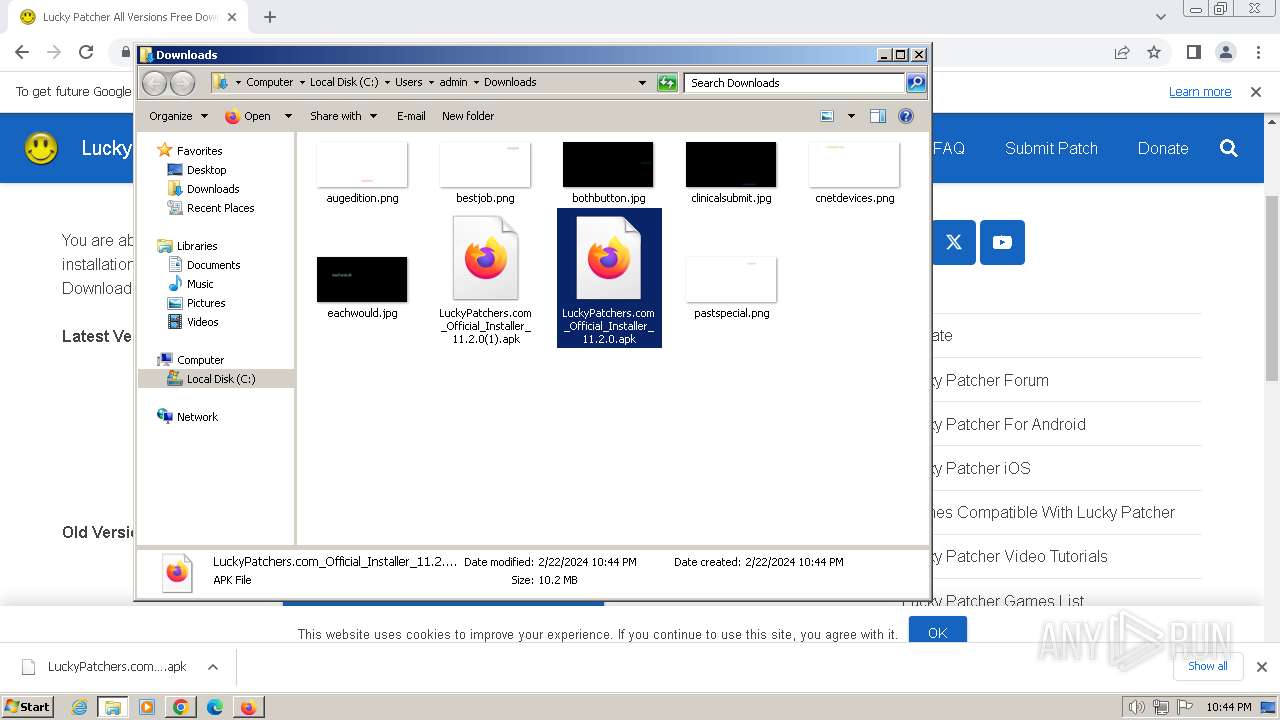Select Network in navigation pane

click(196, 417)
